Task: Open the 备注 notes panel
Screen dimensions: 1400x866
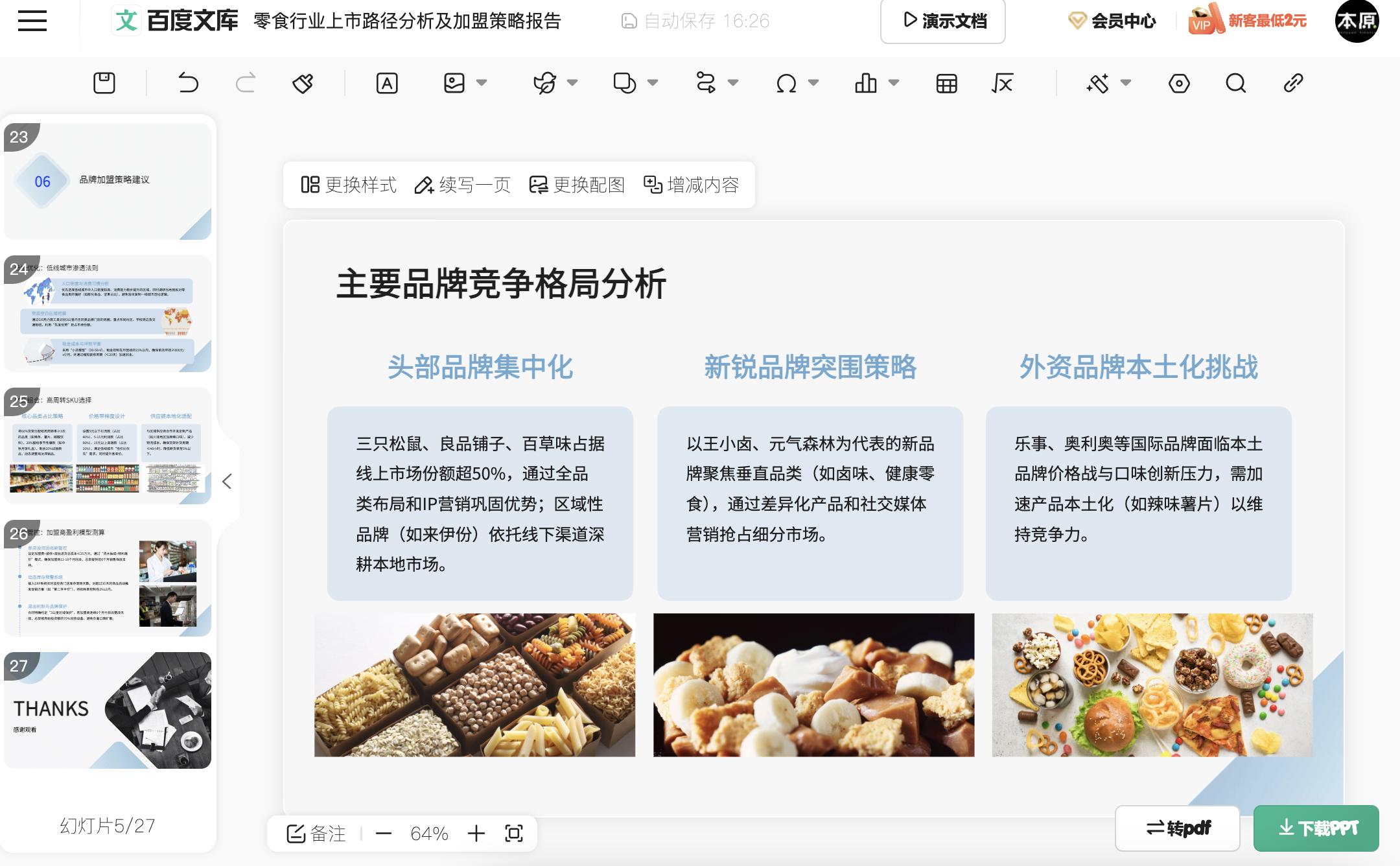Action: (x=316, y=833)
